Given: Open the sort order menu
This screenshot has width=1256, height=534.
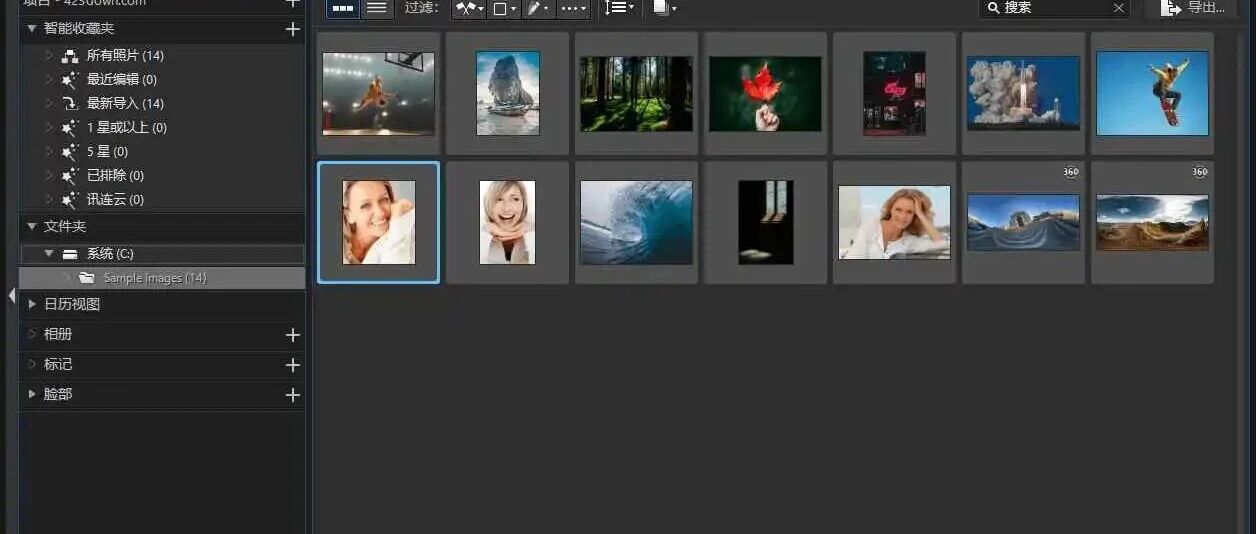Looking at the screenshot, I should (620, 8).
